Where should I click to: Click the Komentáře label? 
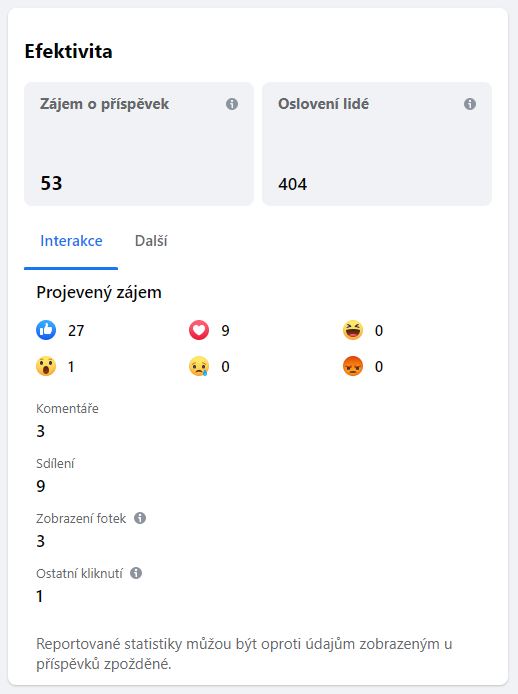pyautogui.click(x=67, y=408)
